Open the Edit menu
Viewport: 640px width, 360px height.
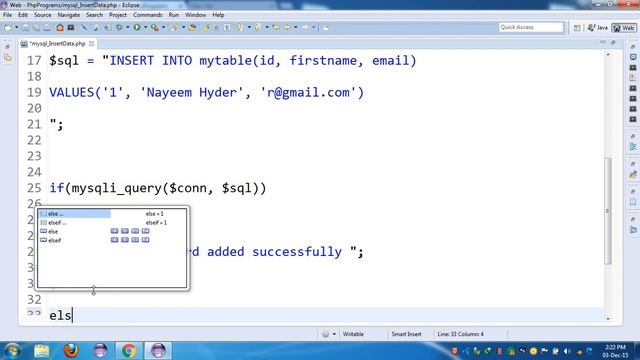23,15
